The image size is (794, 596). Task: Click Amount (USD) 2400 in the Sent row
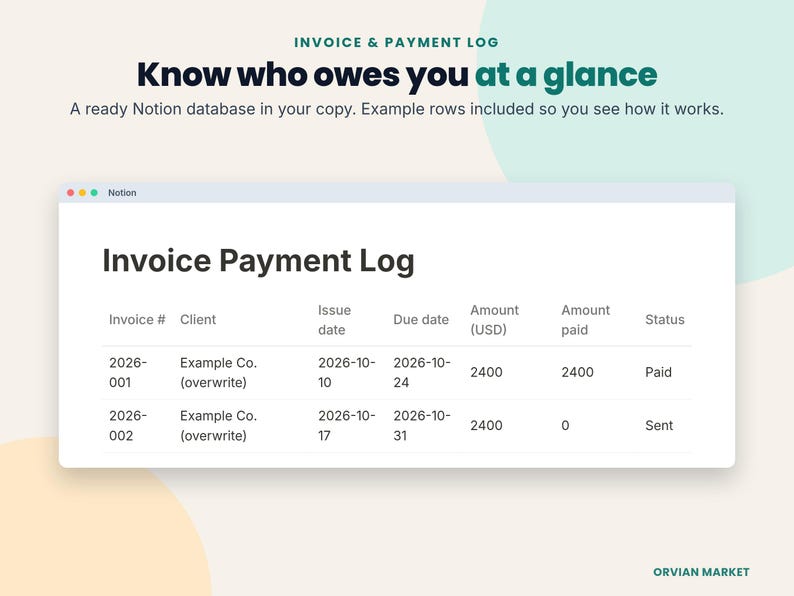(486, 425)
